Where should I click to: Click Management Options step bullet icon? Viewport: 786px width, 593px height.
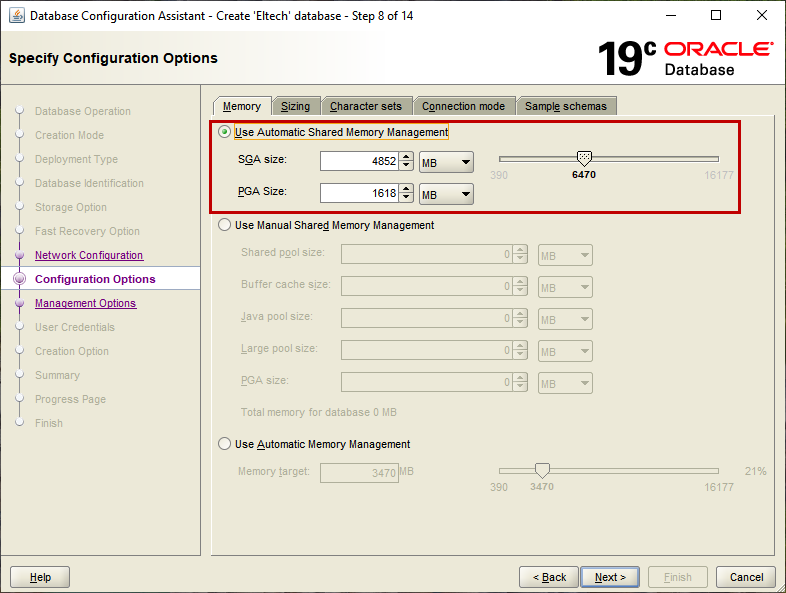click(19, 304)
